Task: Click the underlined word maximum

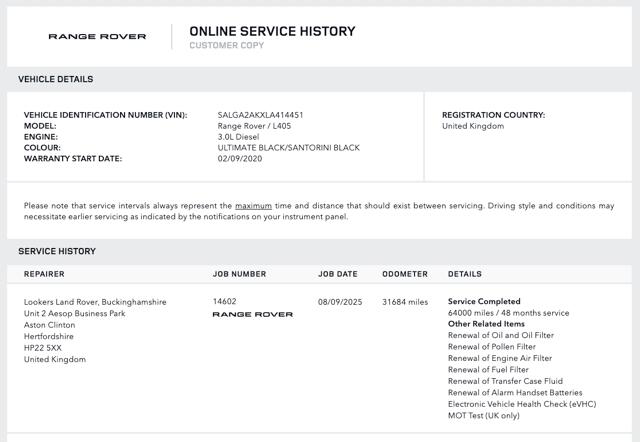Action: (x=253, y=206)
